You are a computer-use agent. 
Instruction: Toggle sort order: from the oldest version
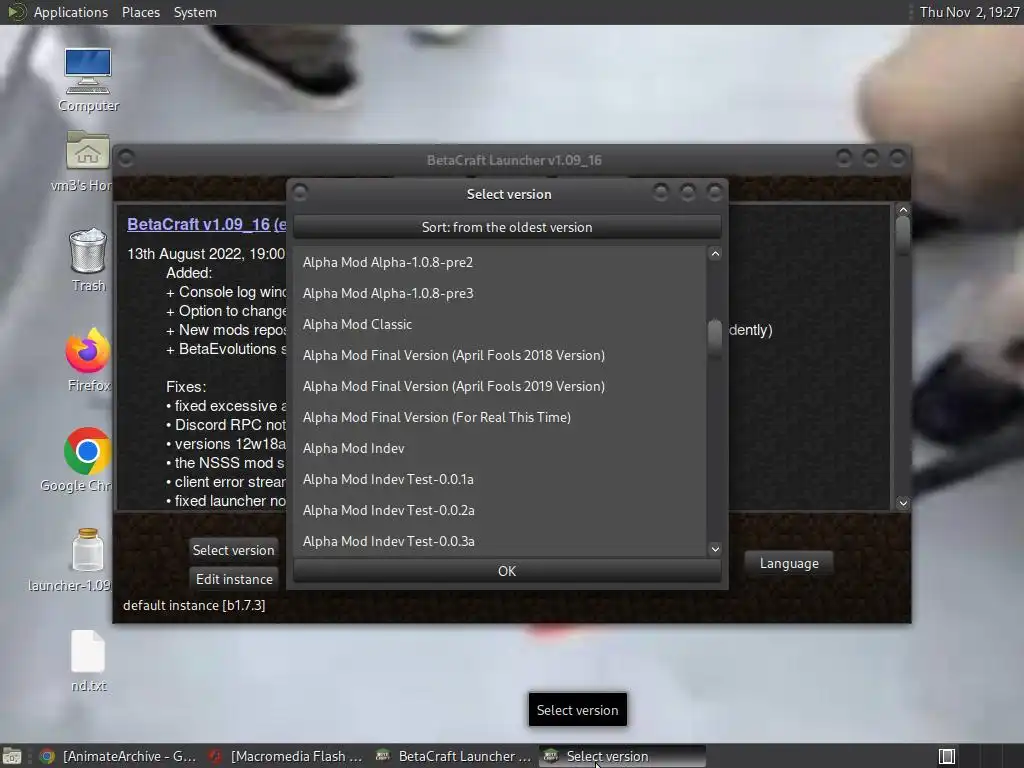pyautogui.click(x=507, y=227)
